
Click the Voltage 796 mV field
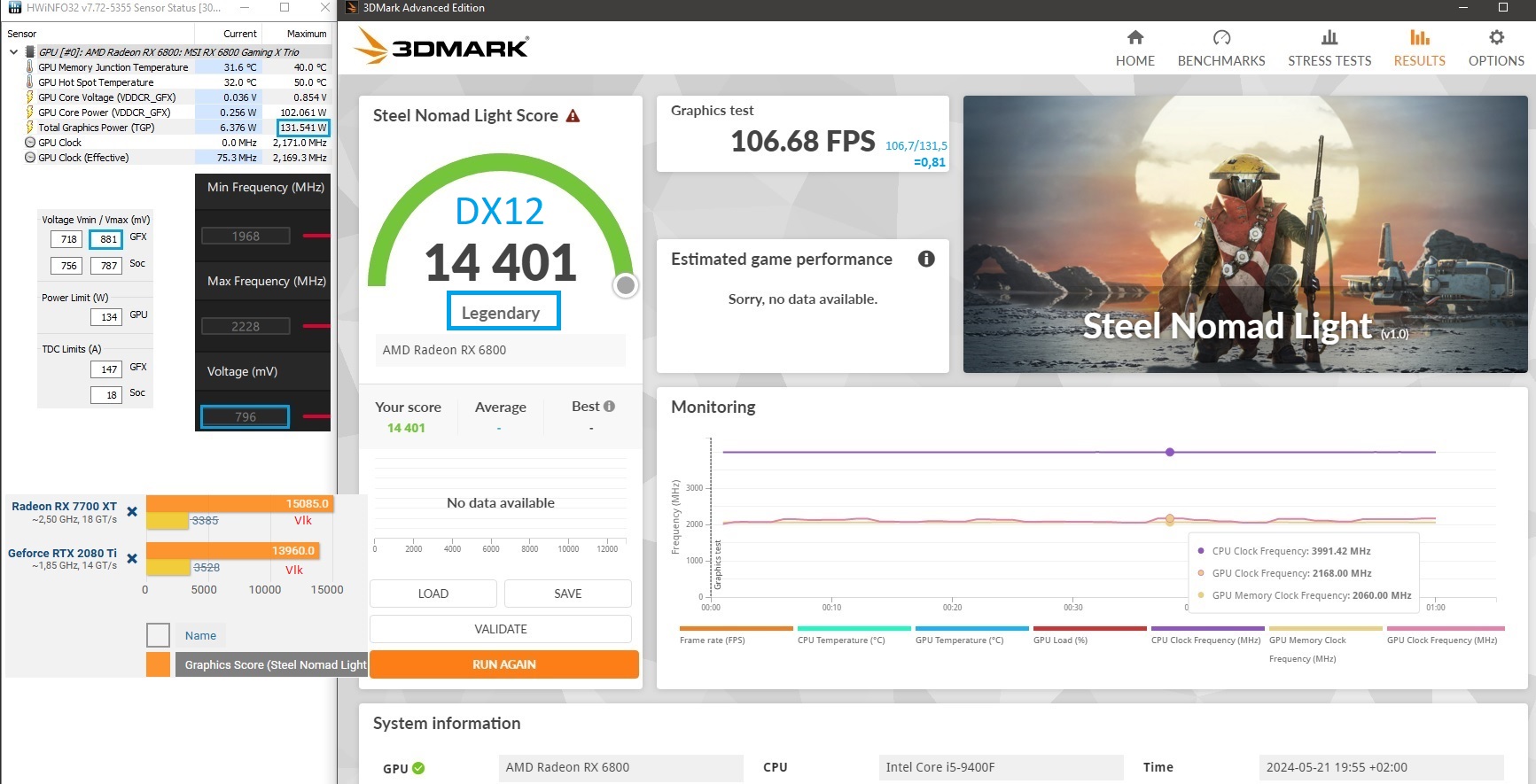pyautogui.click(x=246, y=416)
